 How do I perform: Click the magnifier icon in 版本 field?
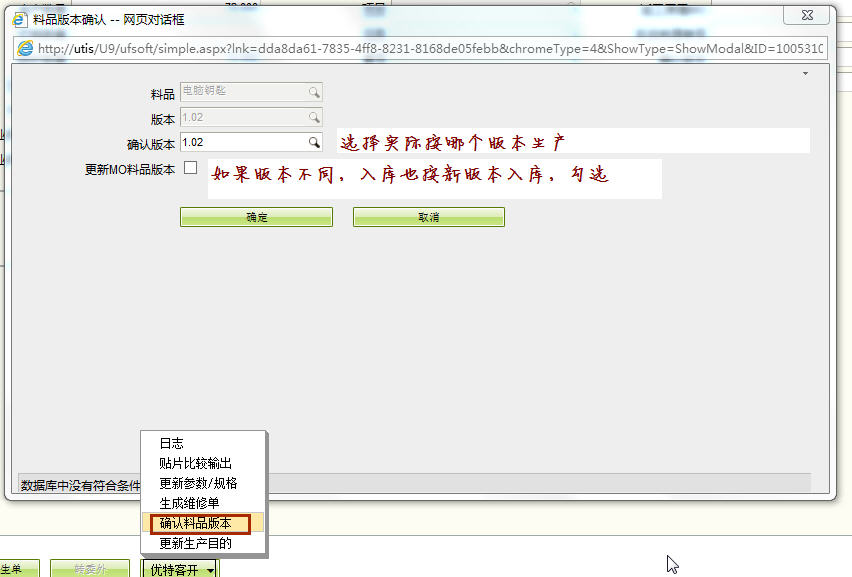tap(314, 118)
